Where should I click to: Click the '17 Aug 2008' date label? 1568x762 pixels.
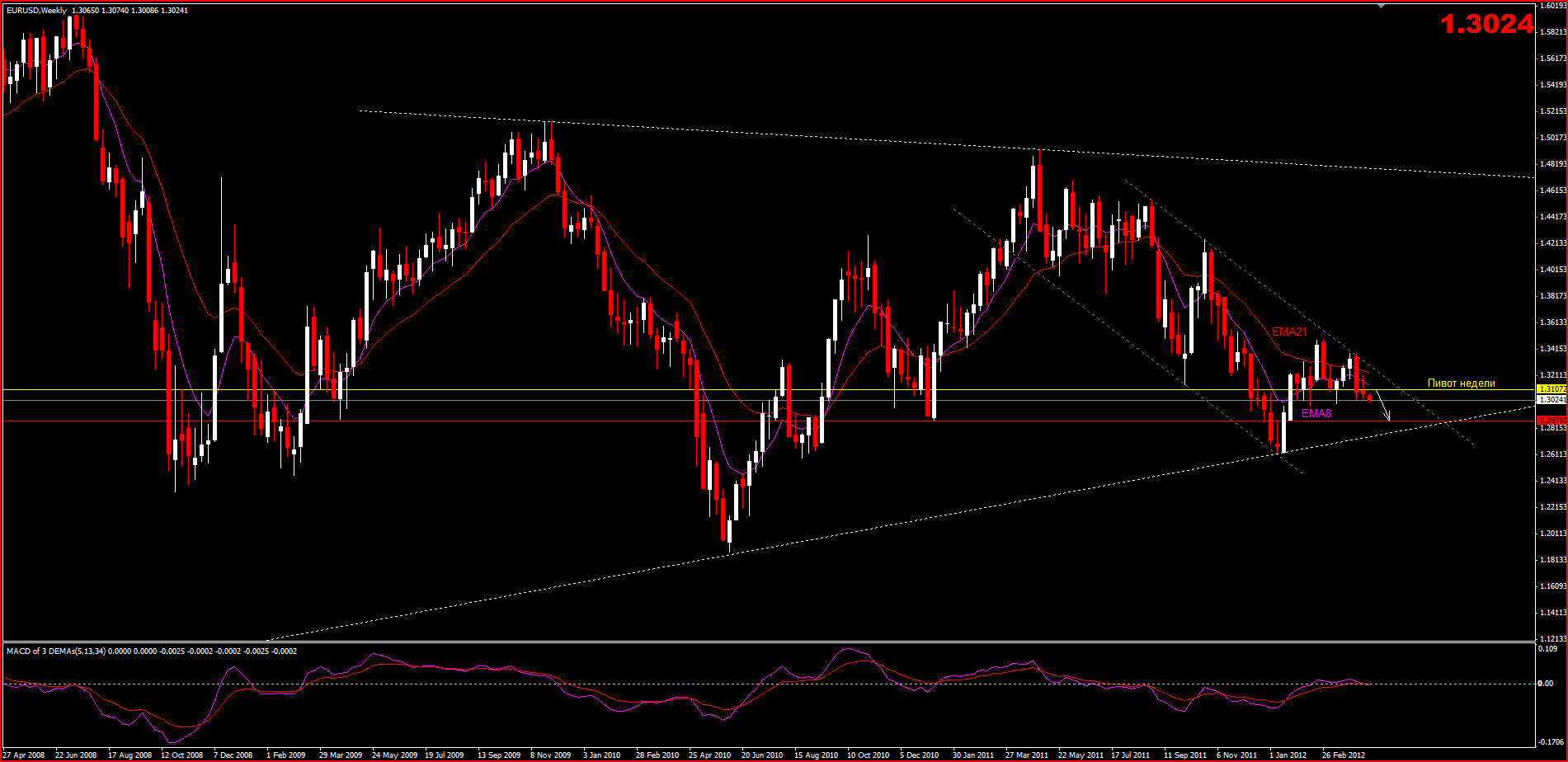tap(130, 755)
